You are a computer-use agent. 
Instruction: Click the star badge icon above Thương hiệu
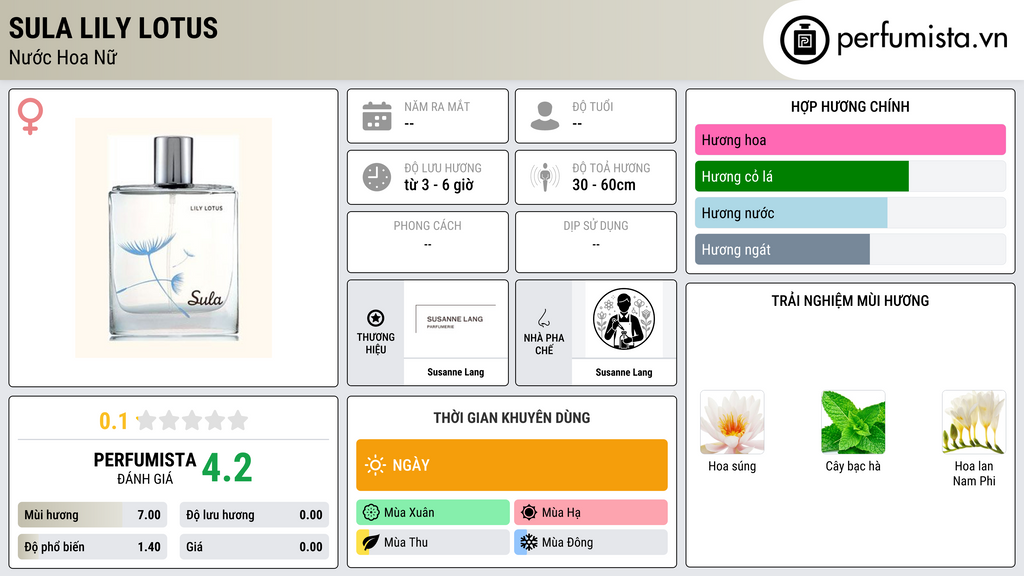coord(376,318)
